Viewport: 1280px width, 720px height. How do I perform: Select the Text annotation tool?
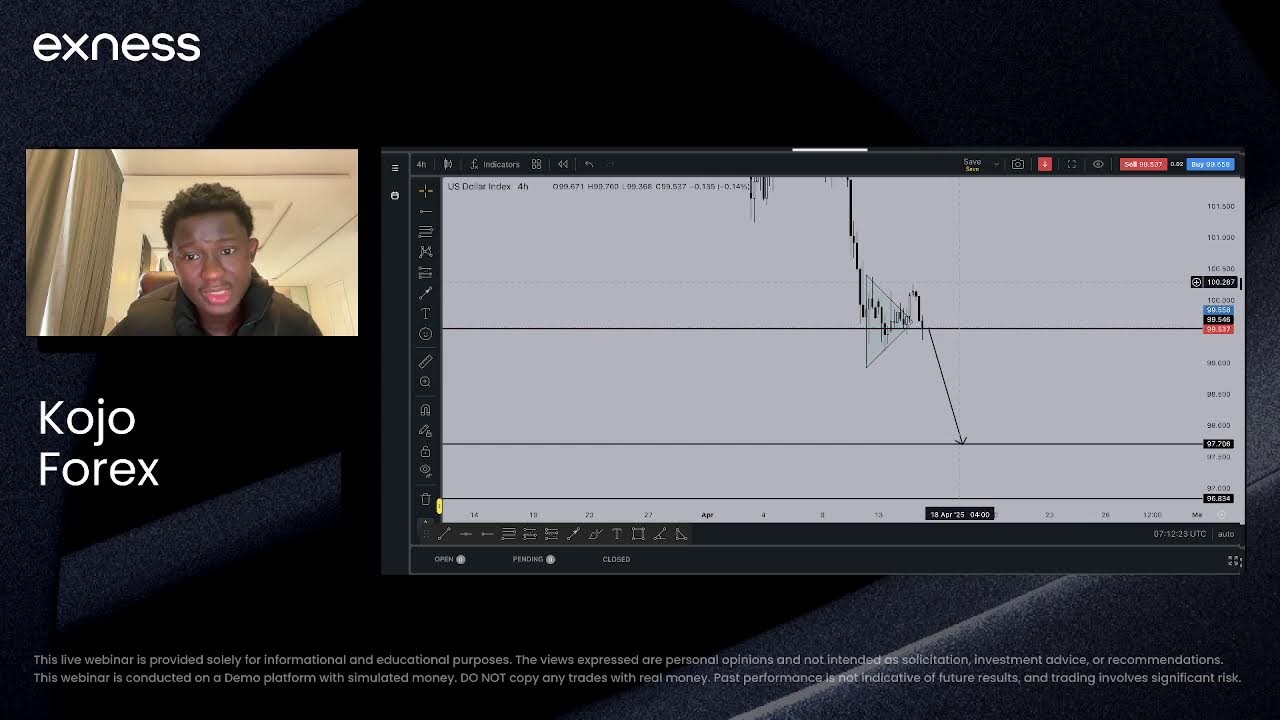click(x=425, y=313)
